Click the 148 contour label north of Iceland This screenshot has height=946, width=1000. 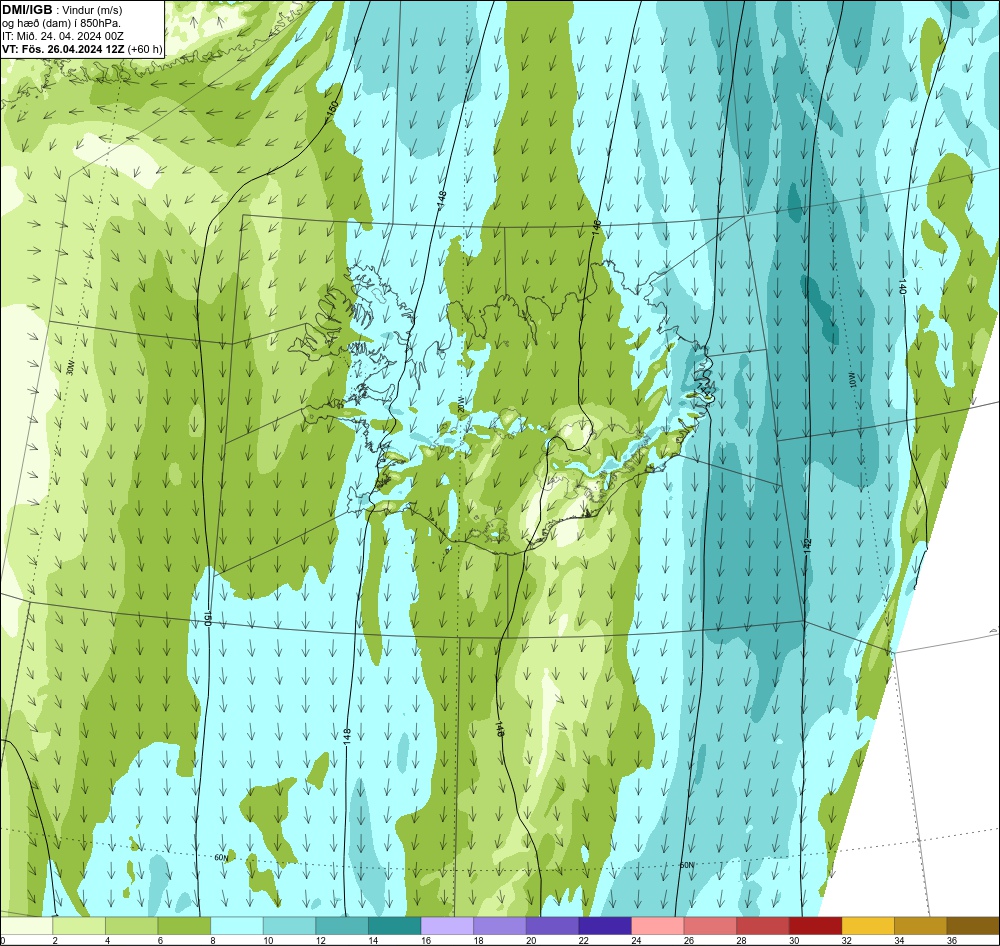tap(441, 199)
